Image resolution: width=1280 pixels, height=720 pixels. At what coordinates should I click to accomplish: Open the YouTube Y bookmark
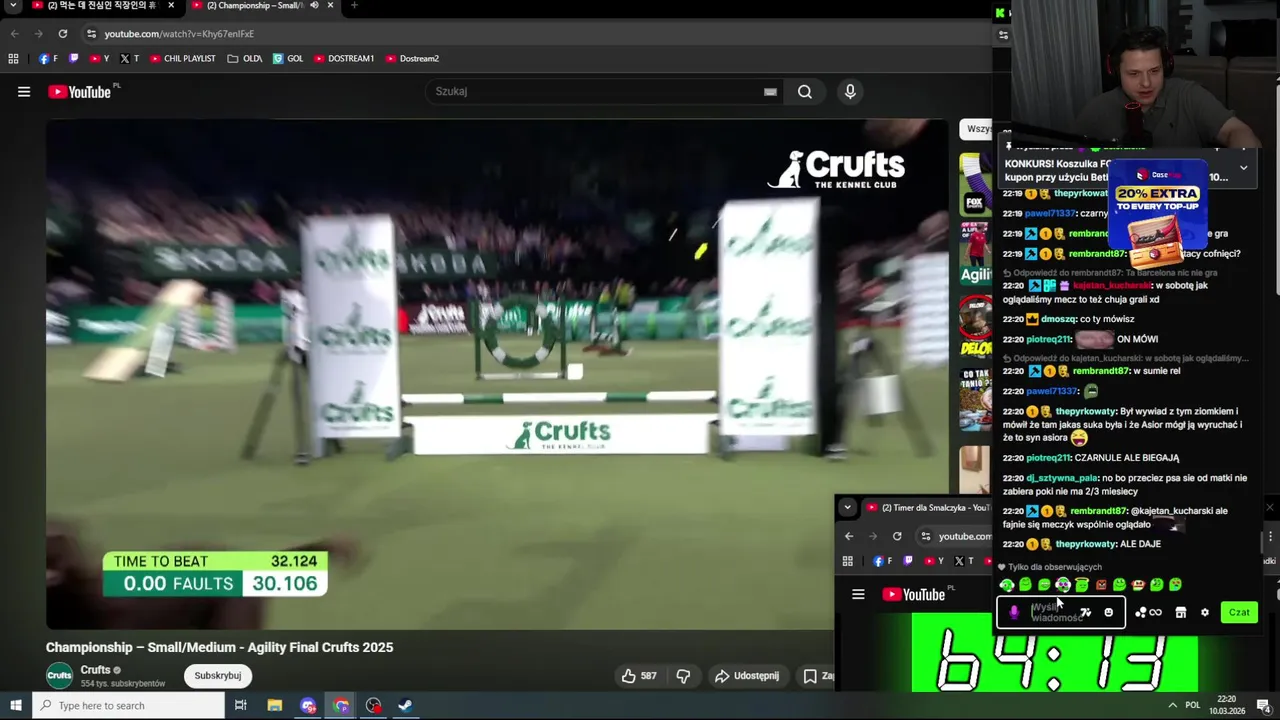(100, 59)
